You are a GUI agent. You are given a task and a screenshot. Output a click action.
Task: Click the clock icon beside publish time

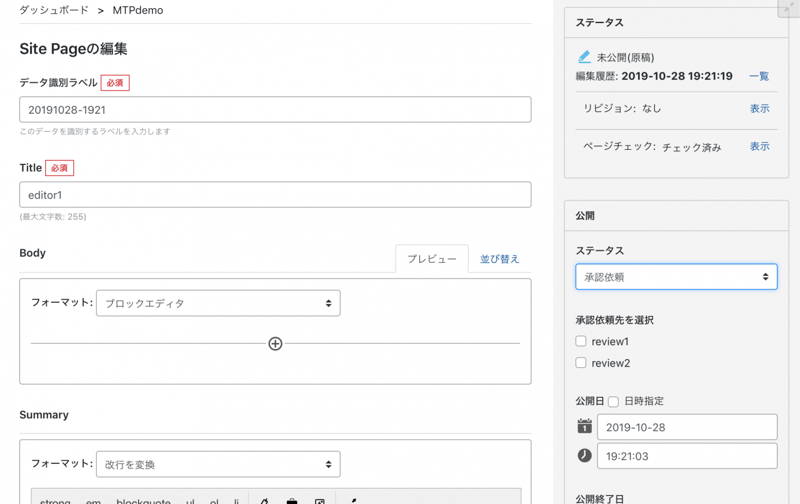584,456
